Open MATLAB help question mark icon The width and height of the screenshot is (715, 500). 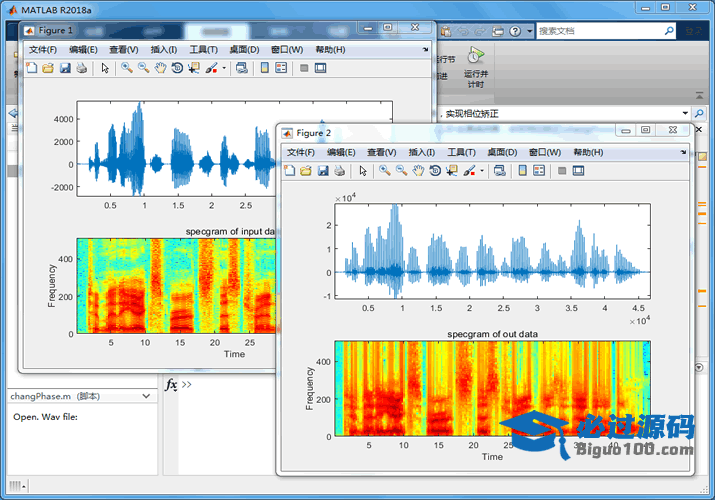point(515,31)
